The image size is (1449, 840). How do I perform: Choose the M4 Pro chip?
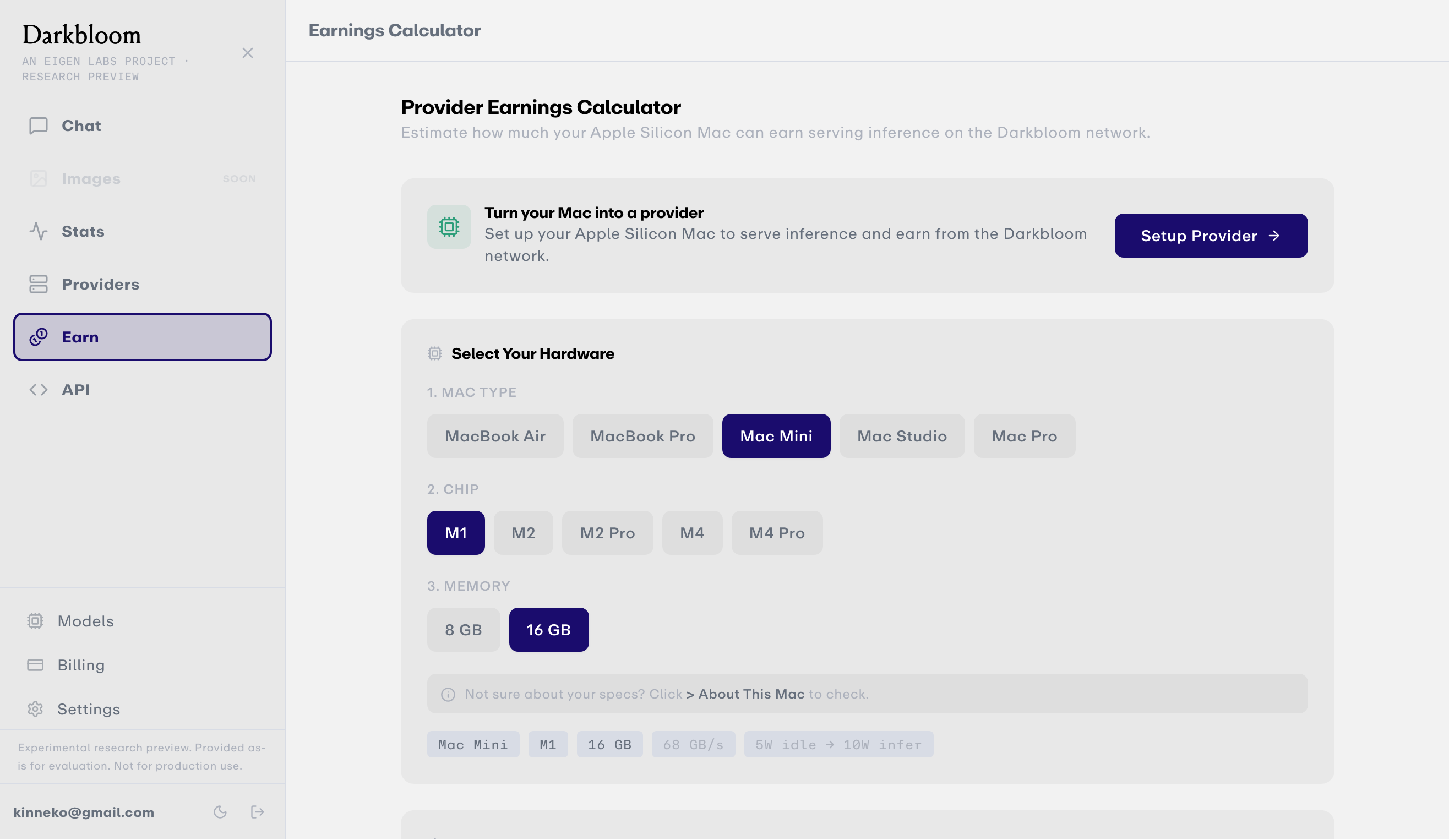point(777,533)
